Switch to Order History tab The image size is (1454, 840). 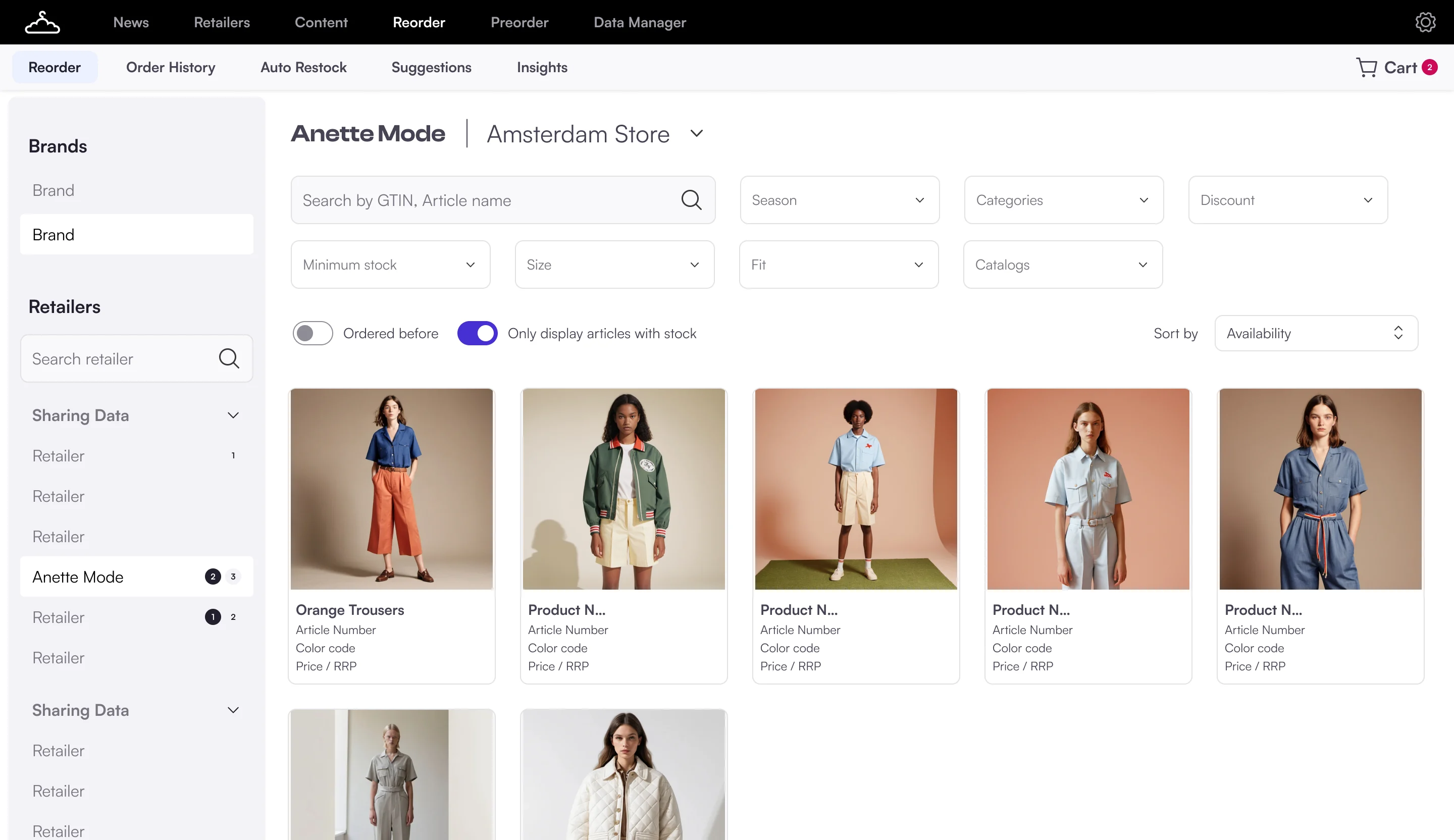pos(171,68)
